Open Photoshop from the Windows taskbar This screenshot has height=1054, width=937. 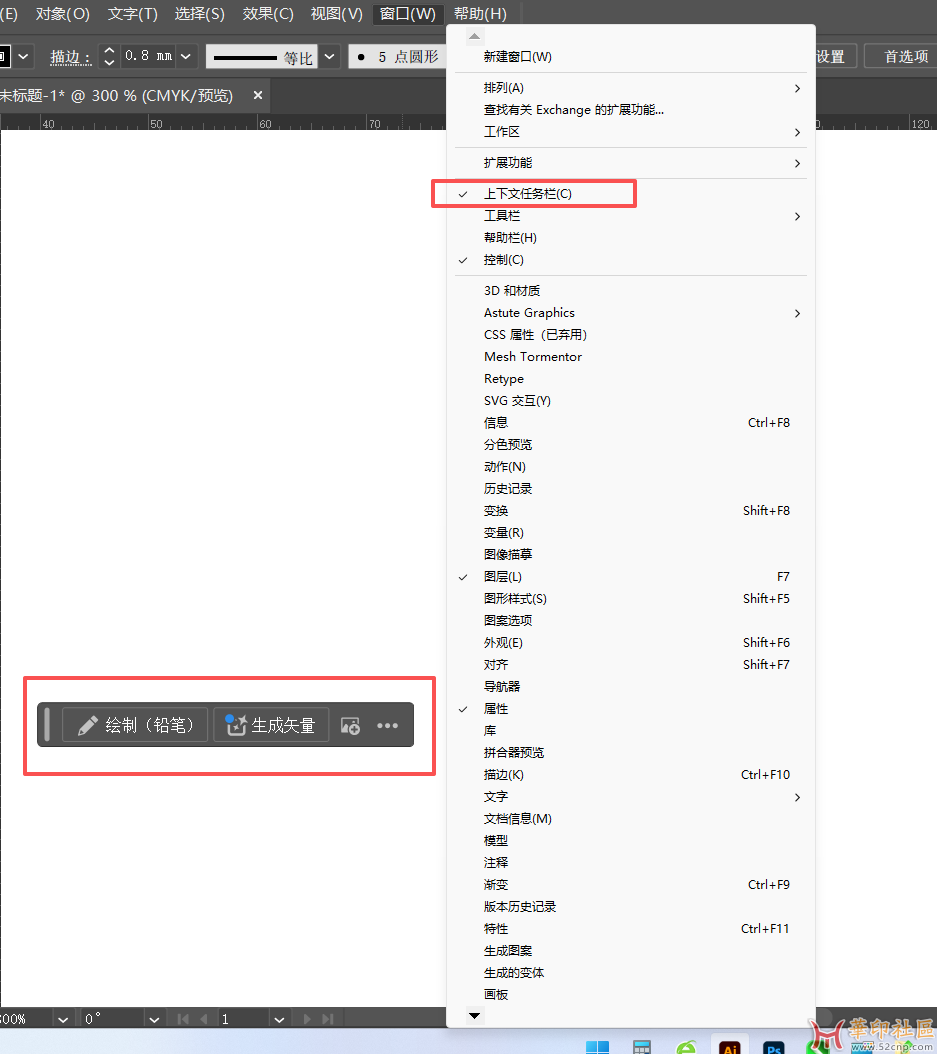pyautogui.click(x=773, y=1046)
